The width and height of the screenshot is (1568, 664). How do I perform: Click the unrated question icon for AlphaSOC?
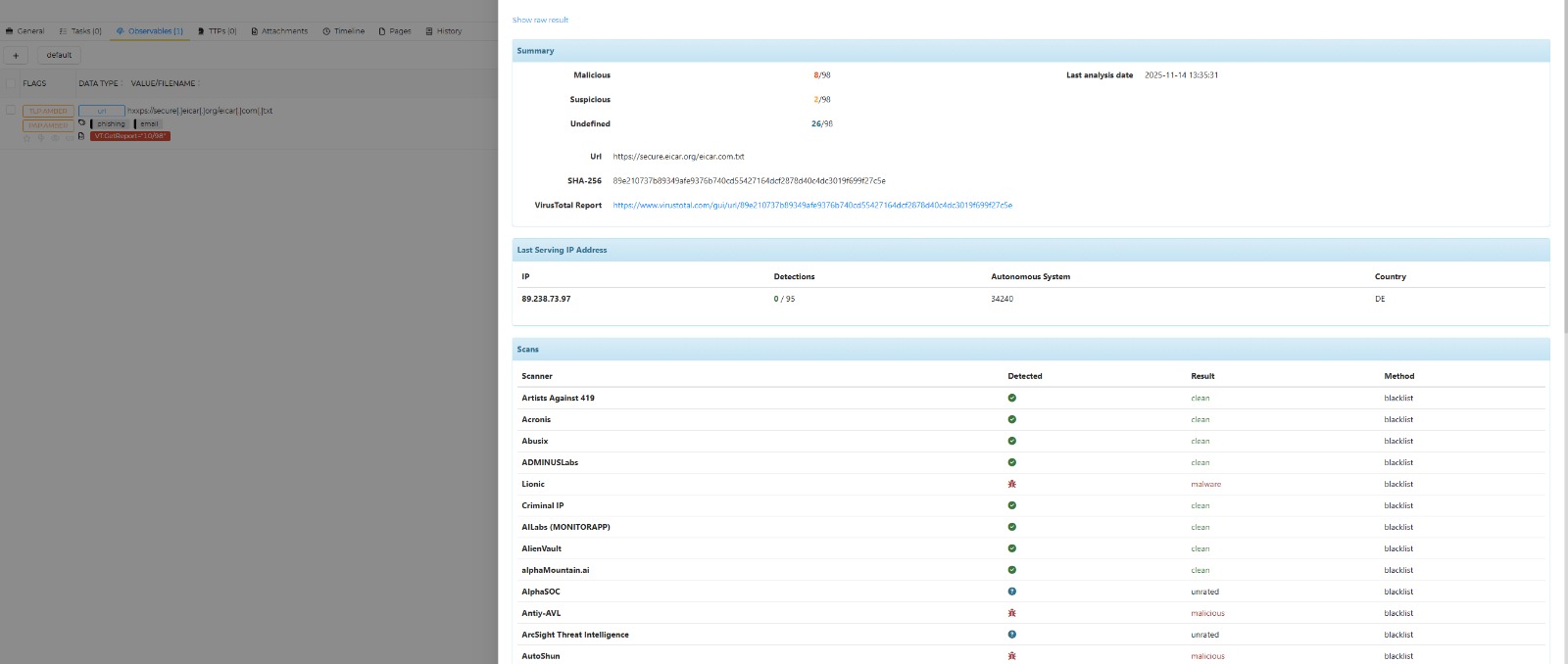pos(1011,592)
